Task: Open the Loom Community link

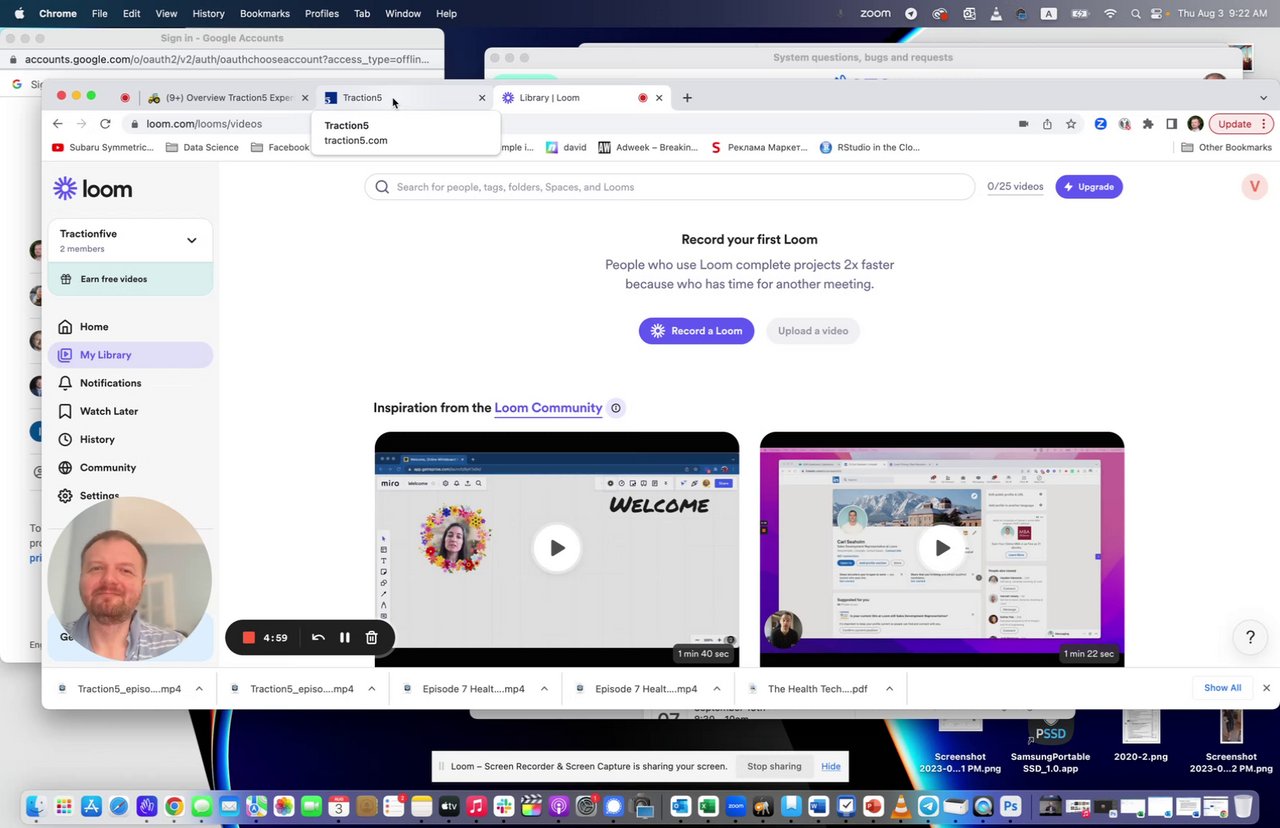Action: point(548,408)
